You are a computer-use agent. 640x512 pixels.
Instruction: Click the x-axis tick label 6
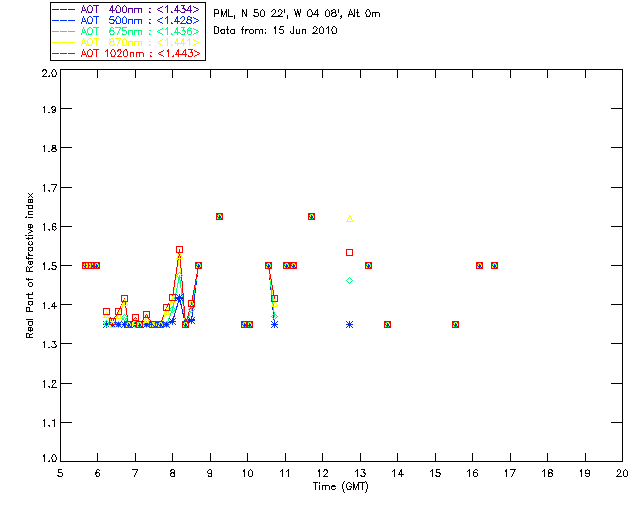click(98, 473)
